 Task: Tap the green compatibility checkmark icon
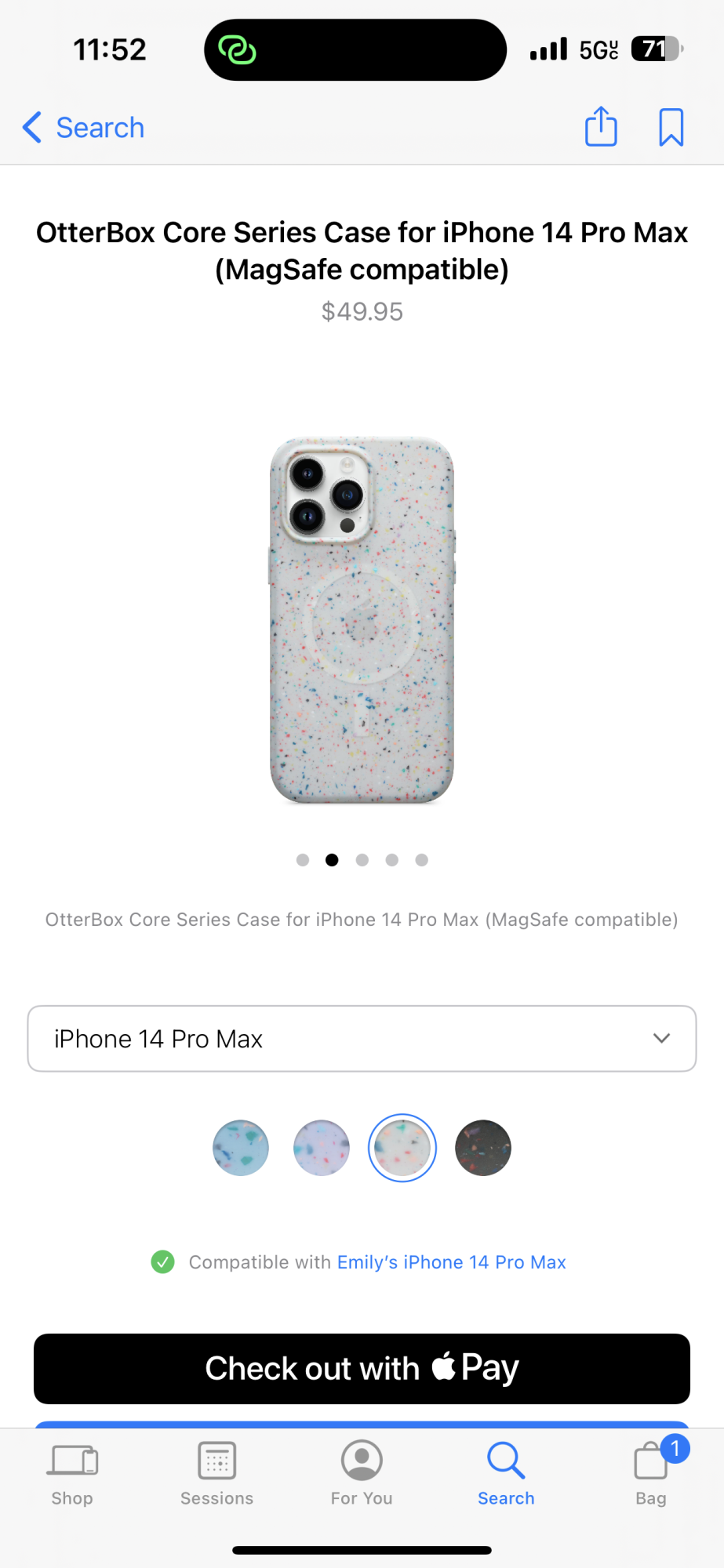pos(162,1261)
